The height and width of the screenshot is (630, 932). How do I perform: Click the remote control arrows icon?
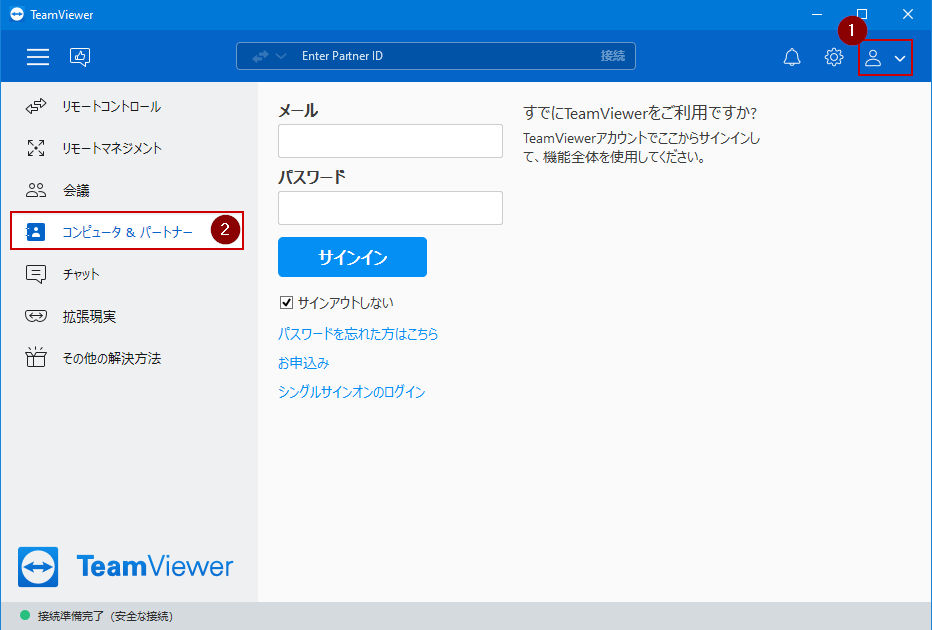pos(36,106)
